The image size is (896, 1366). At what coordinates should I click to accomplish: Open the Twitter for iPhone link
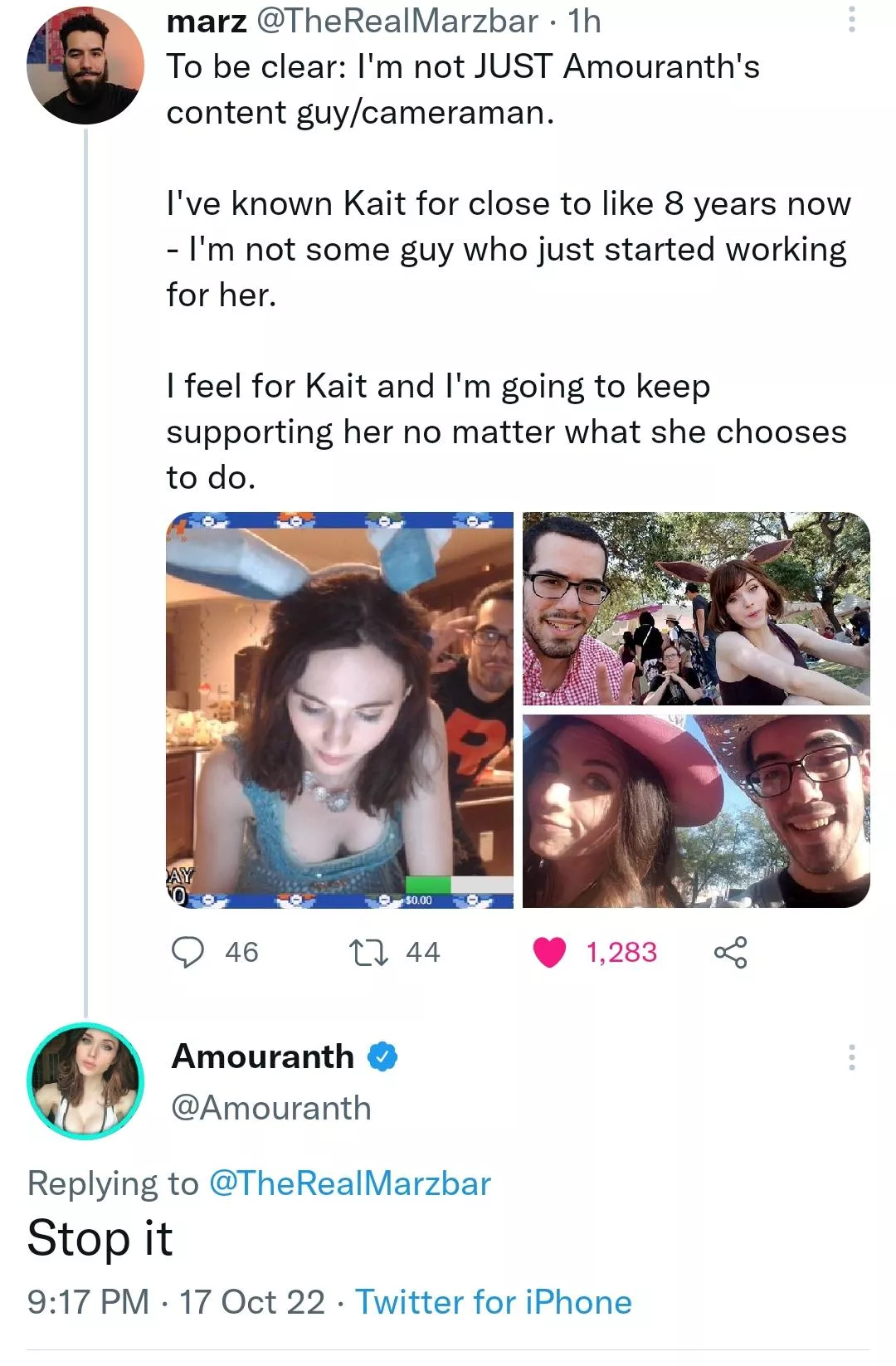pyautogui.click(x=494, y=1302)
